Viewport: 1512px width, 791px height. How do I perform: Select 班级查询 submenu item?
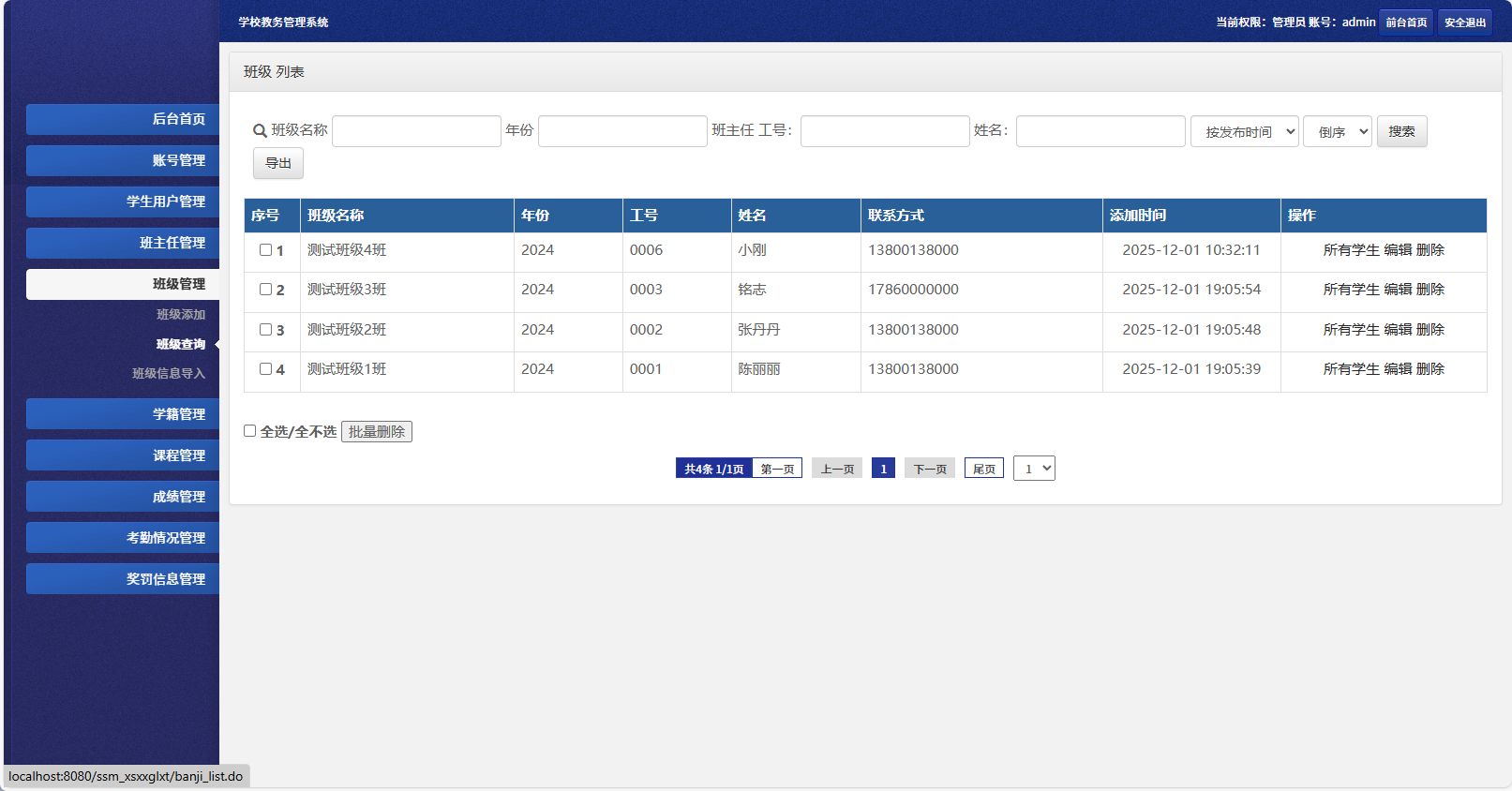click(x=181, y=345)
